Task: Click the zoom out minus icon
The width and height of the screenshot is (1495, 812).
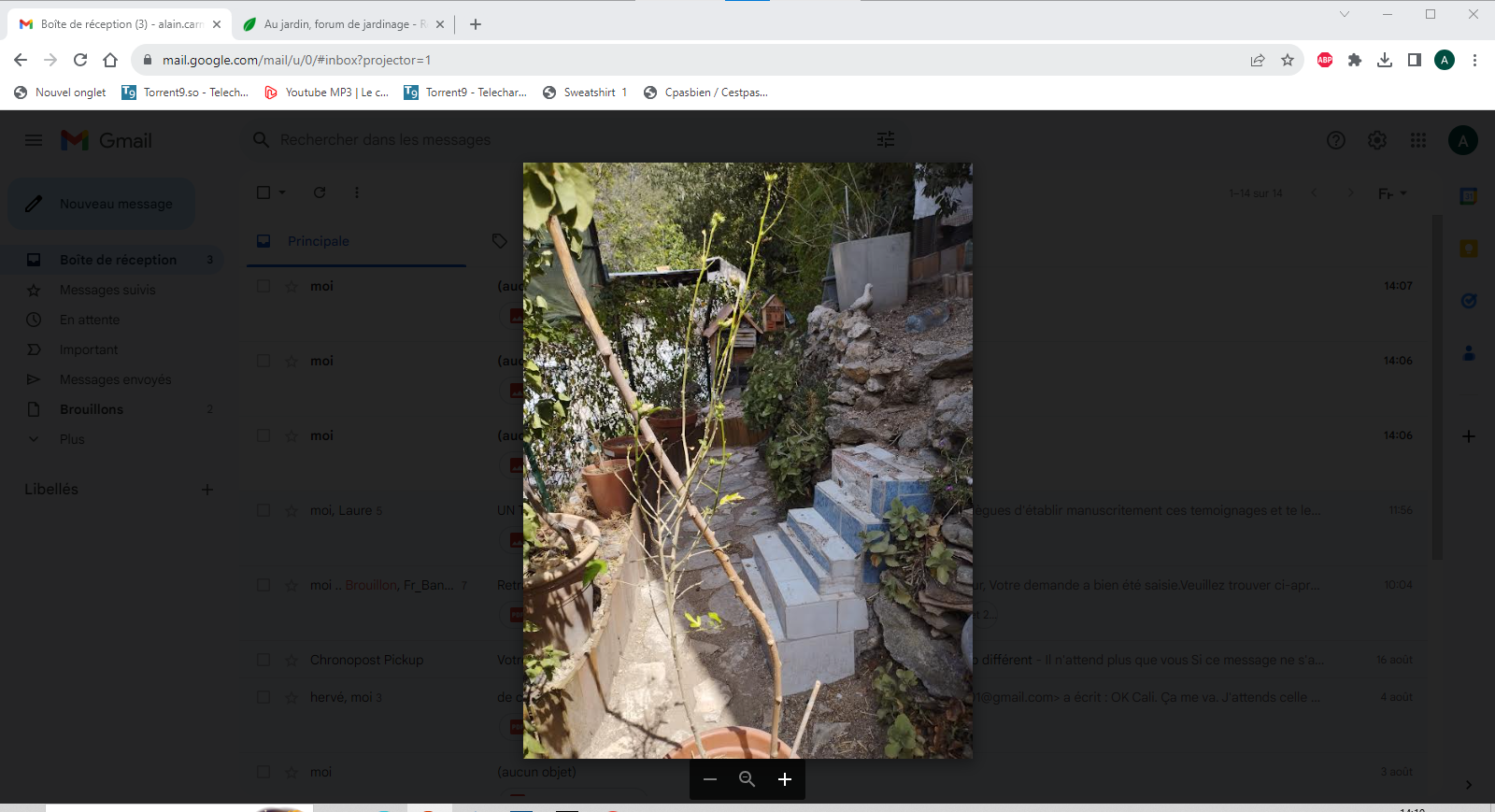Action: click(710, 779)
